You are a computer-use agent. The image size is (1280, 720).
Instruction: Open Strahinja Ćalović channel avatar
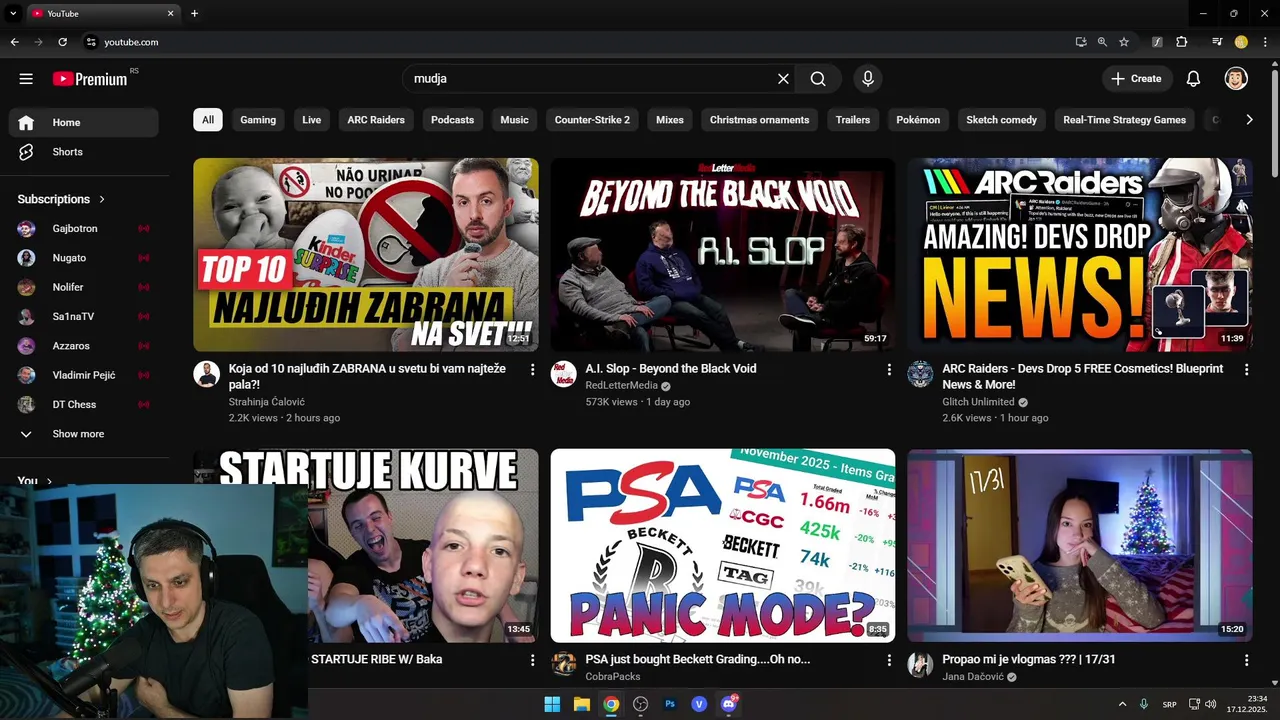pos(207,374)
